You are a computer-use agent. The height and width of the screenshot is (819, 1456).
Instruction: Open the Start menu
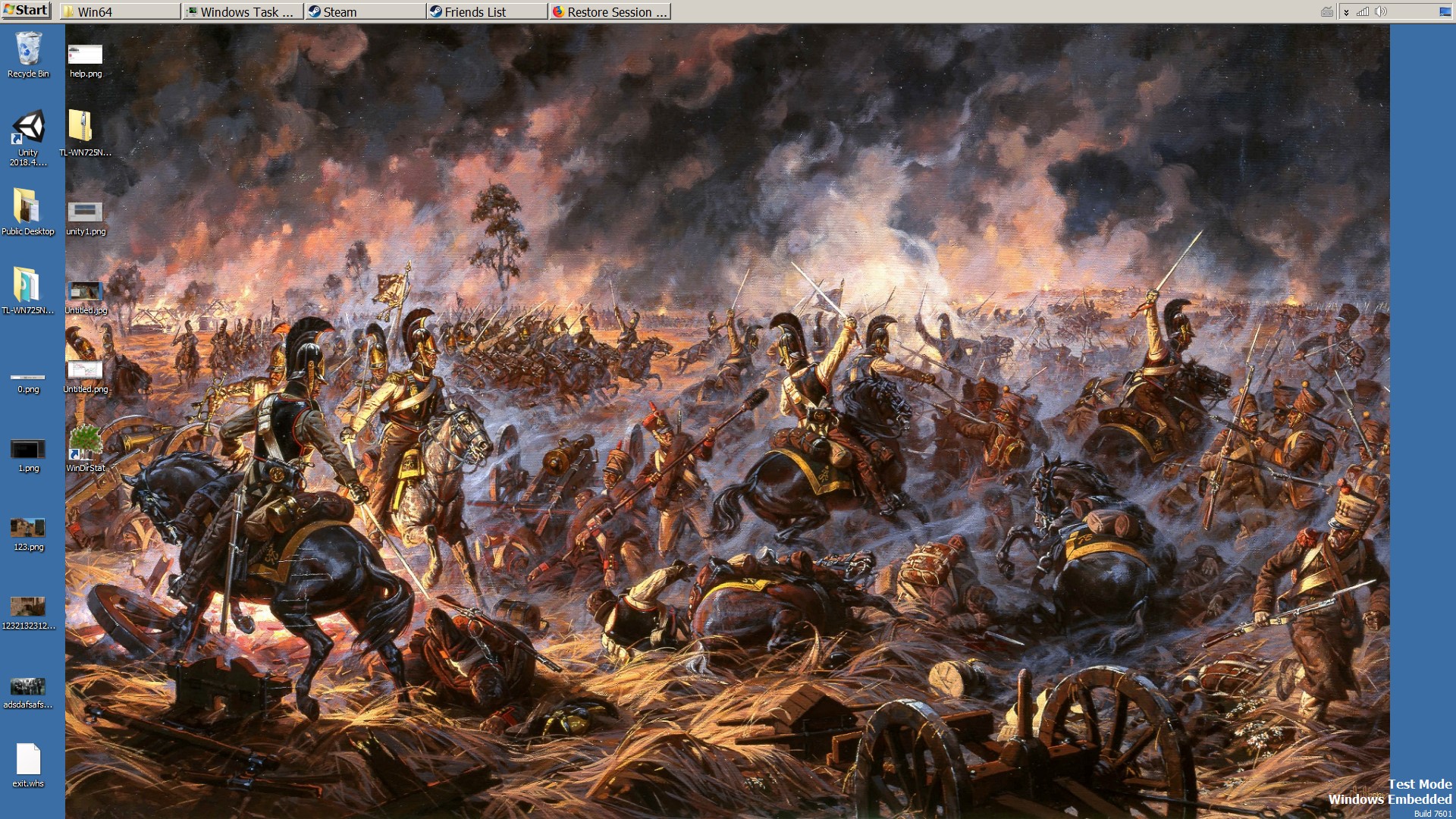click(x=27, y=11)
